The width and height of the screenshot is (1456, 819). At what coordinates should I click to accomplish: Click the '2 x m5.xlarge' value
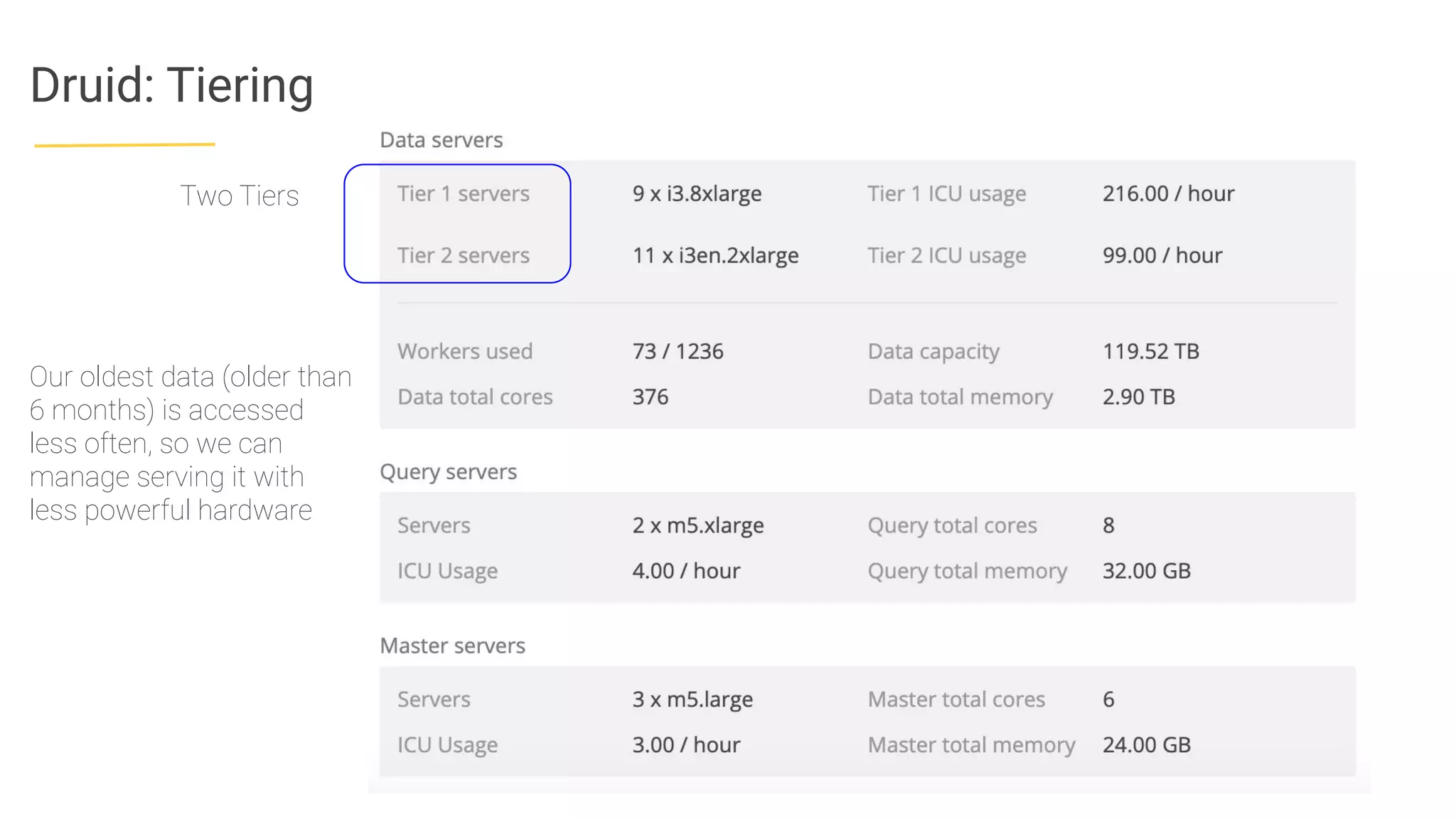click(x=698, y=526)
